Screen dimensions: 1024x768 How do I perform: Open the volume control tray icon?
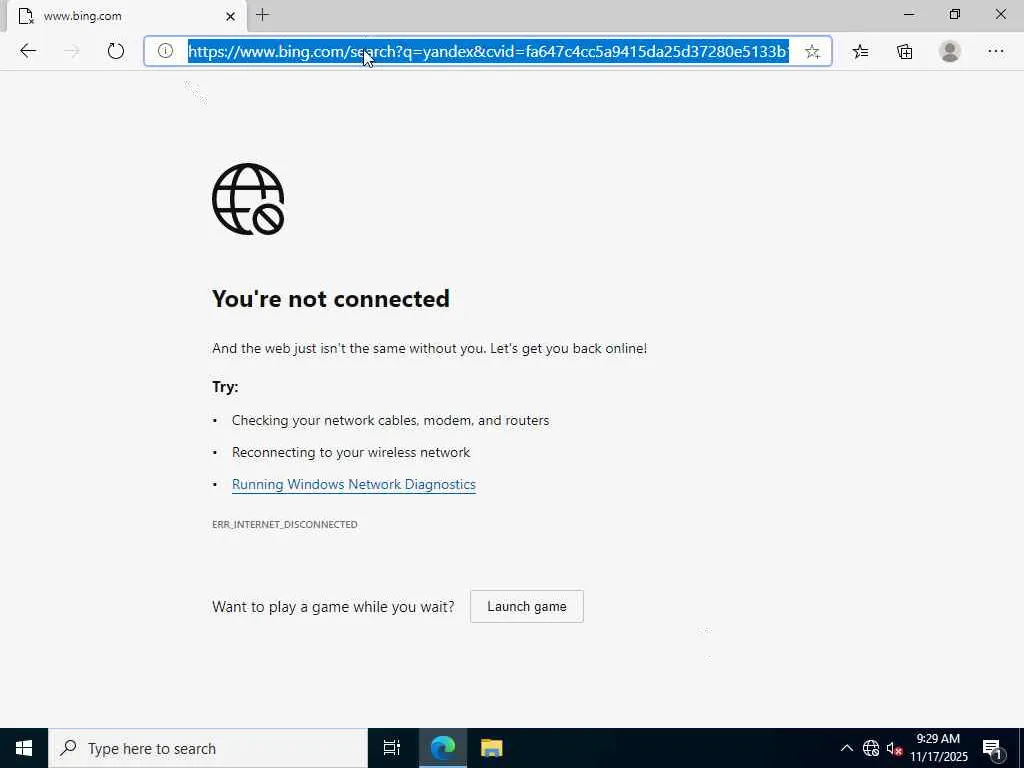[894, 748]
